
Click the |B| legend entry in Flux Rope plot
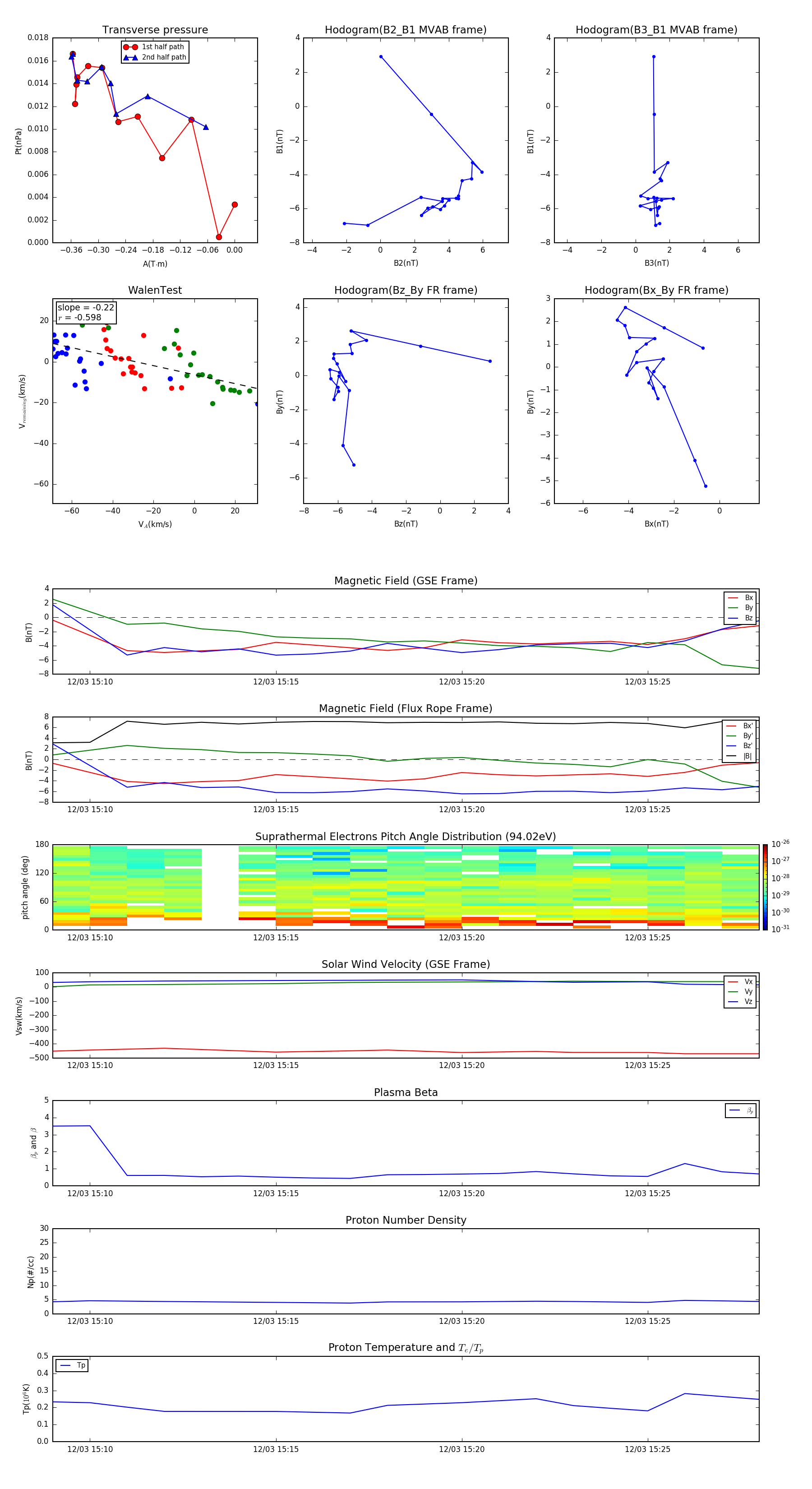pyautogui.click(x=740, y=756)
